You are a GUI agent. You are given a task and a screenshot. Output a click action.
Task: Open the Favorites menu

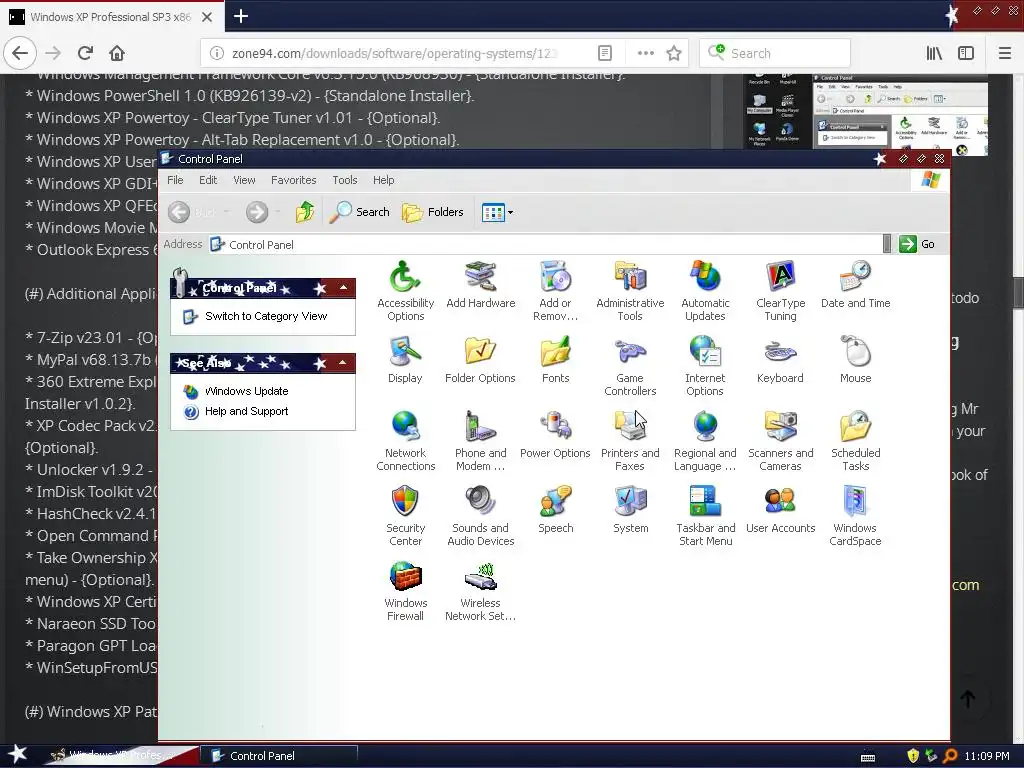click(x=294, y=180)
